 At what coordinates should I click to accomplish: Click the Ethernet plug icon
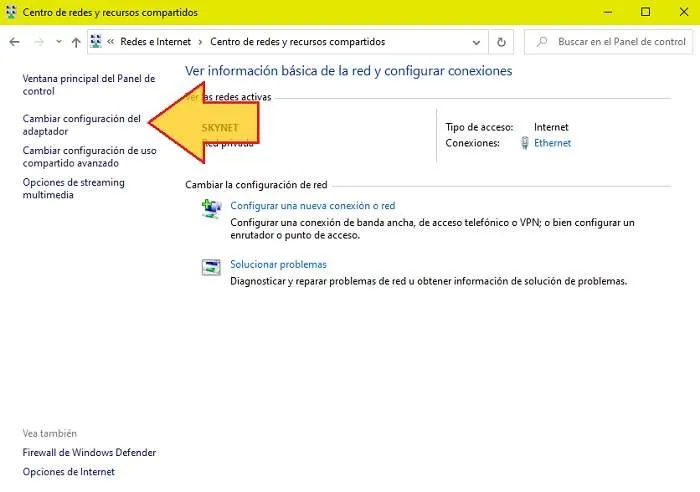point(525,143)
